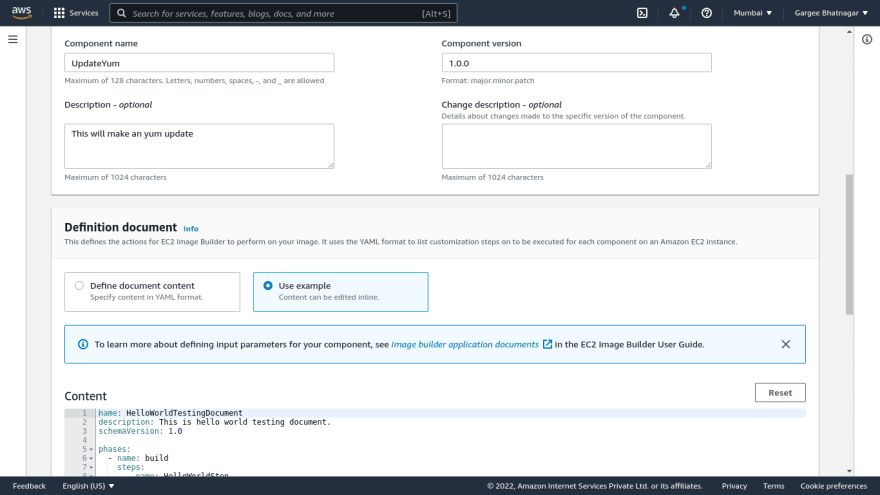Click the Feedback link

coord(29,486)
